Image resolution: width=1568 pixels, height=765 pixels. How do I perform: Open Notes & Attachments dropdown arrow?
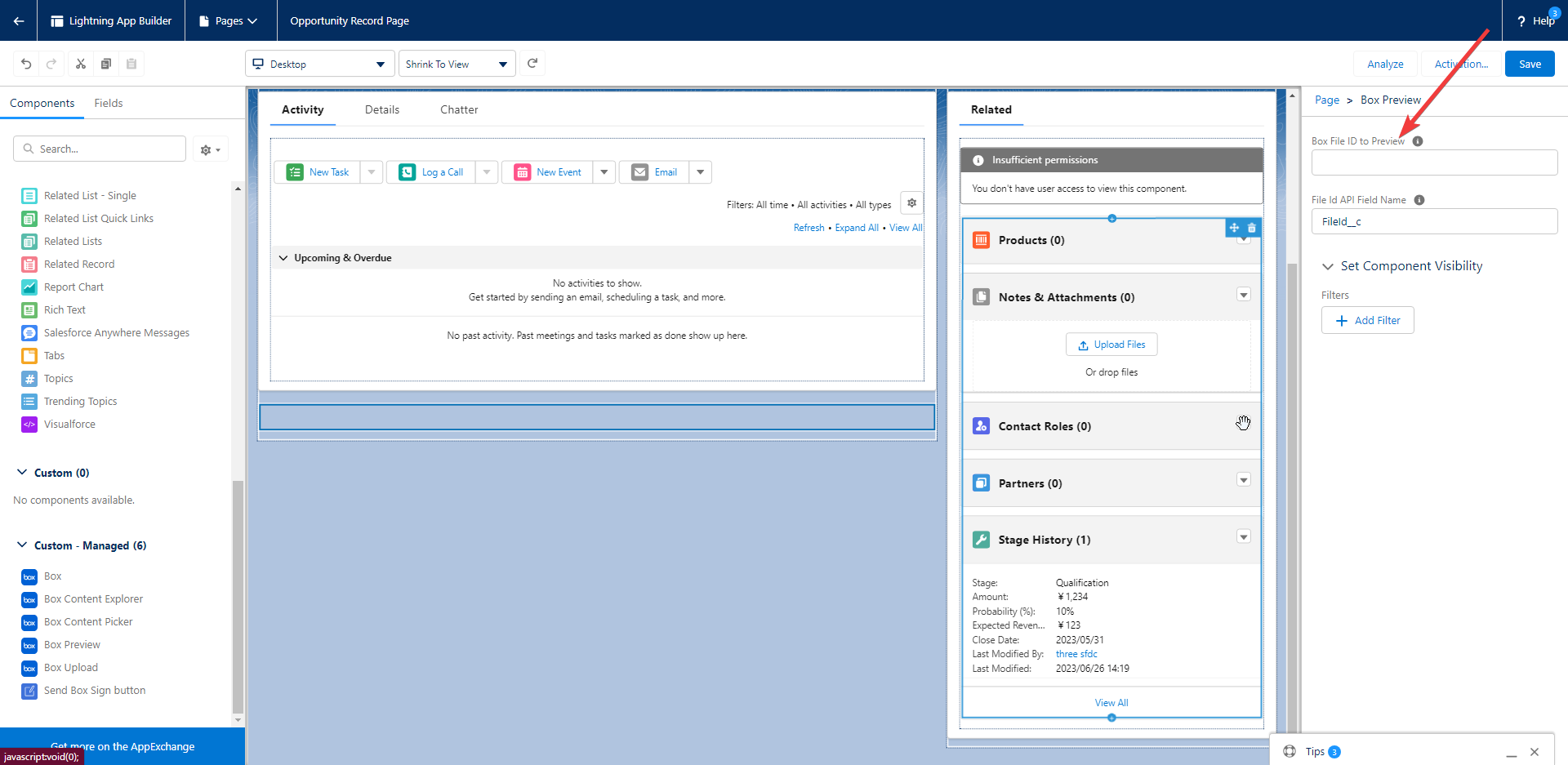(x=1244, y=295)
